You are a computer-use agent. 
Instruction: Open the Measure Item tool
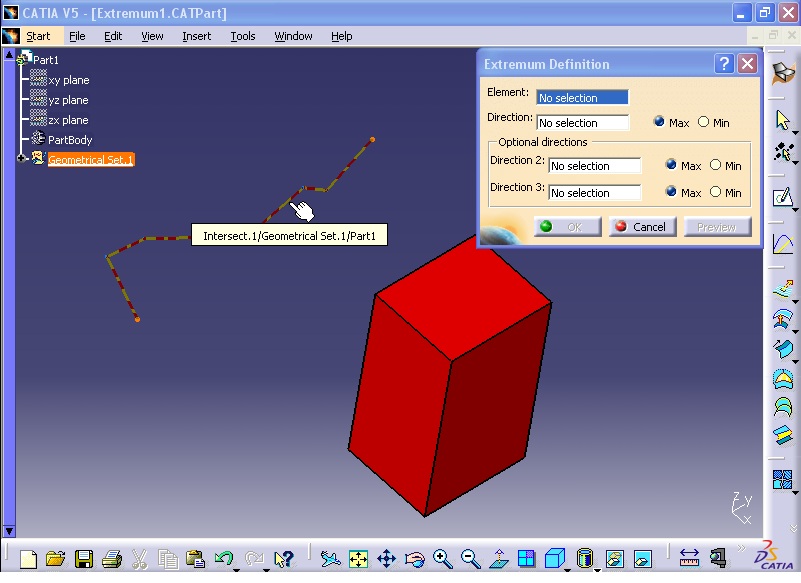718,558
